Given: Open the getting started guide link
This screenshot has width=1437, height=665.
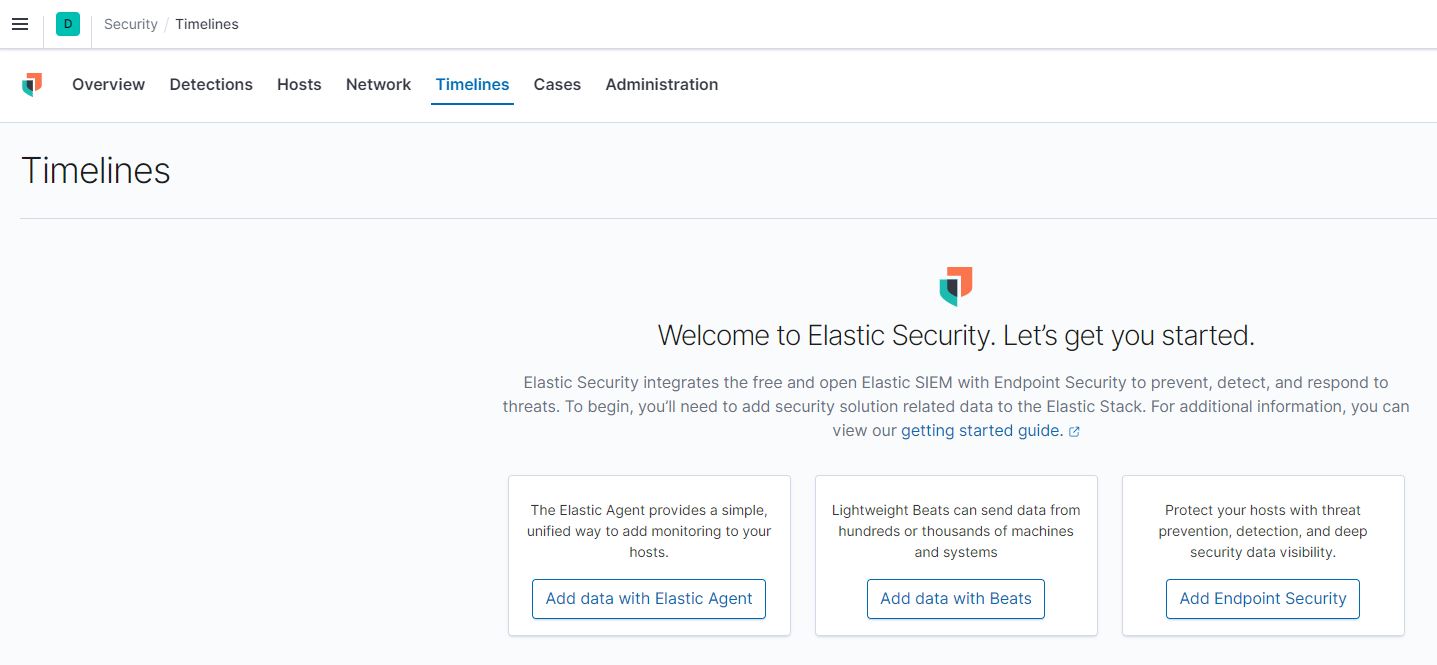Looking at the screenshot, I should 980,430.
